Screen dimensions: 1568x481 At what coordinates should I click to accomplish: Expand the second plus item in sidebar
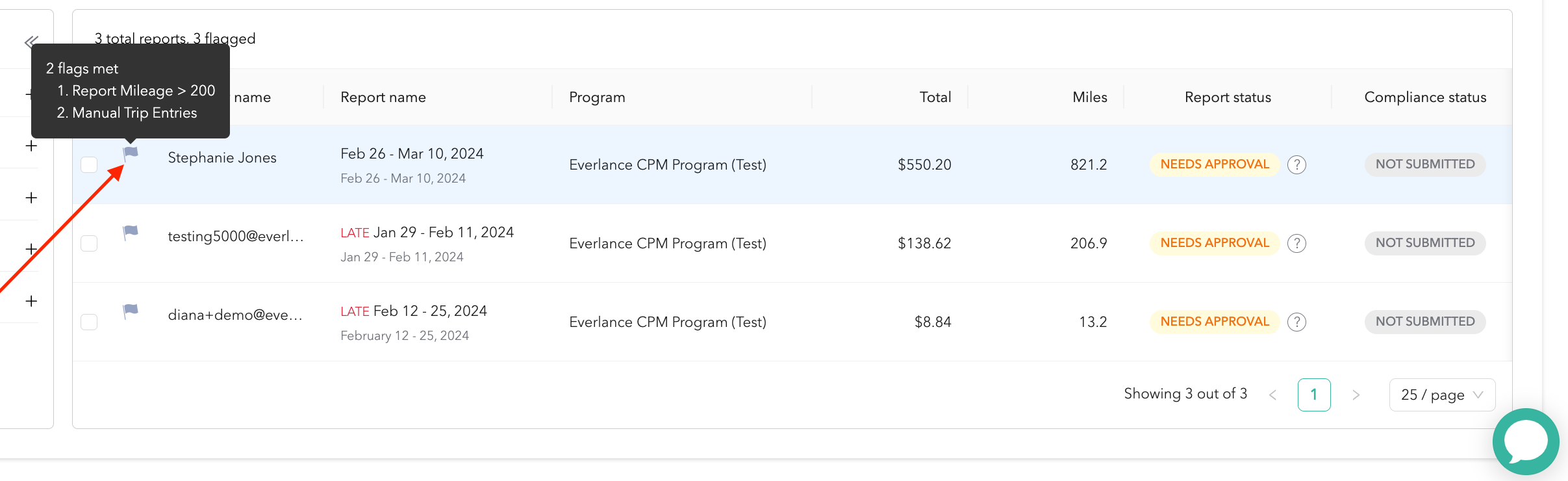click(x=31, y=146)
